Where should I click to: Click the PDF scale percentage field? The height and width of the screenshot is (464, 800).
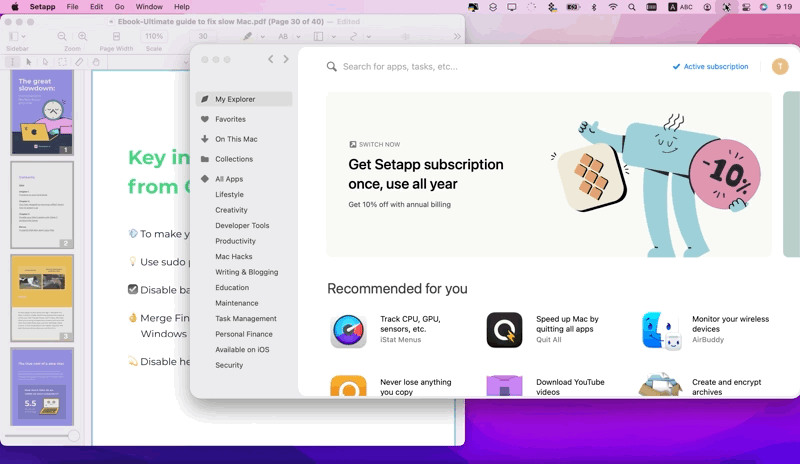tap(154, 36)
